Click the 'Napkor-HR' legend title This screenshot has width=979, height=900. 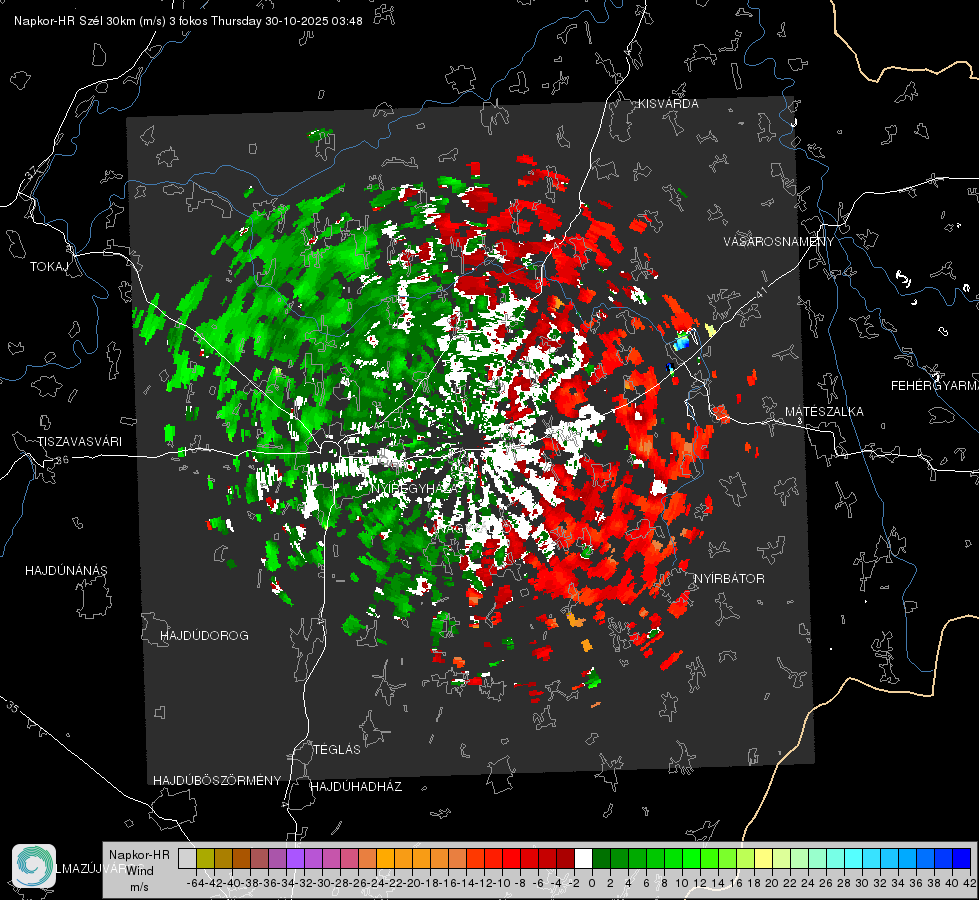coord(139,855)
